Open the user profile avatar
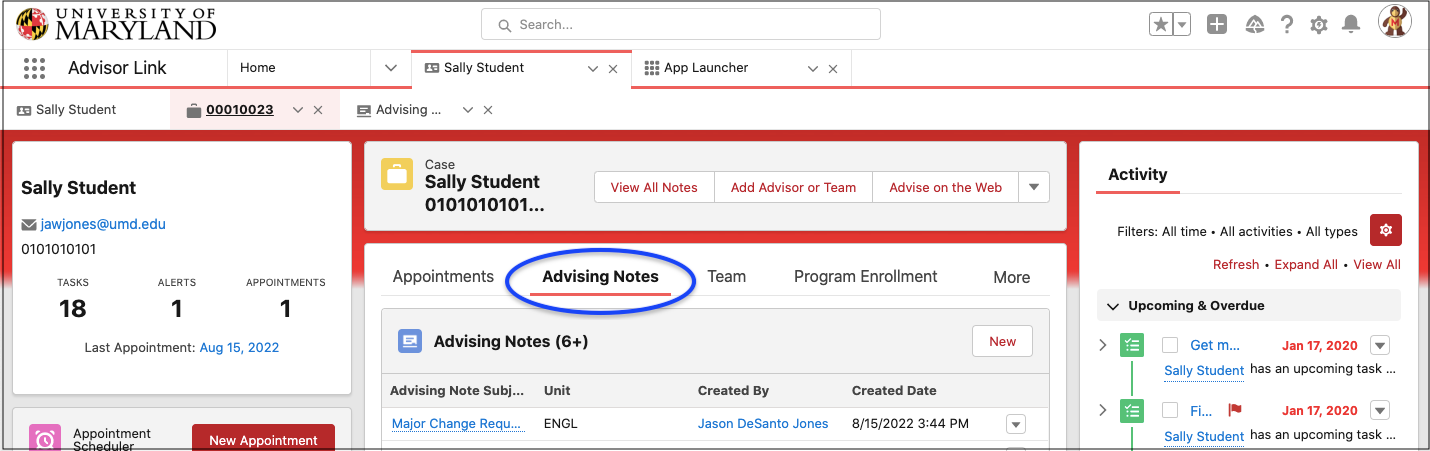 pyautogui.click(x=1394, y=21)
